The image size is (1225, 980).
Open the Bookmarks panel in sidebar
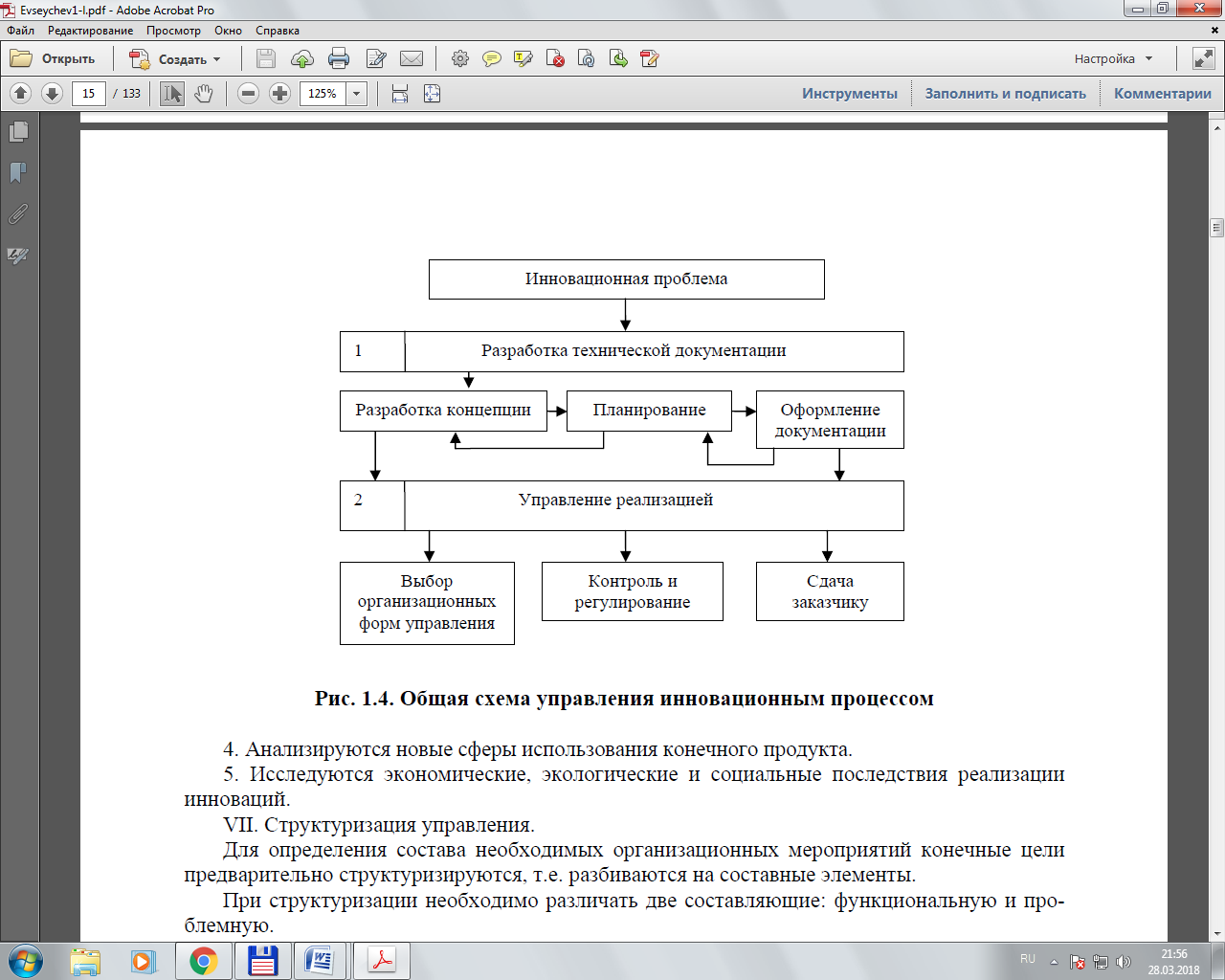coord(18,173)
